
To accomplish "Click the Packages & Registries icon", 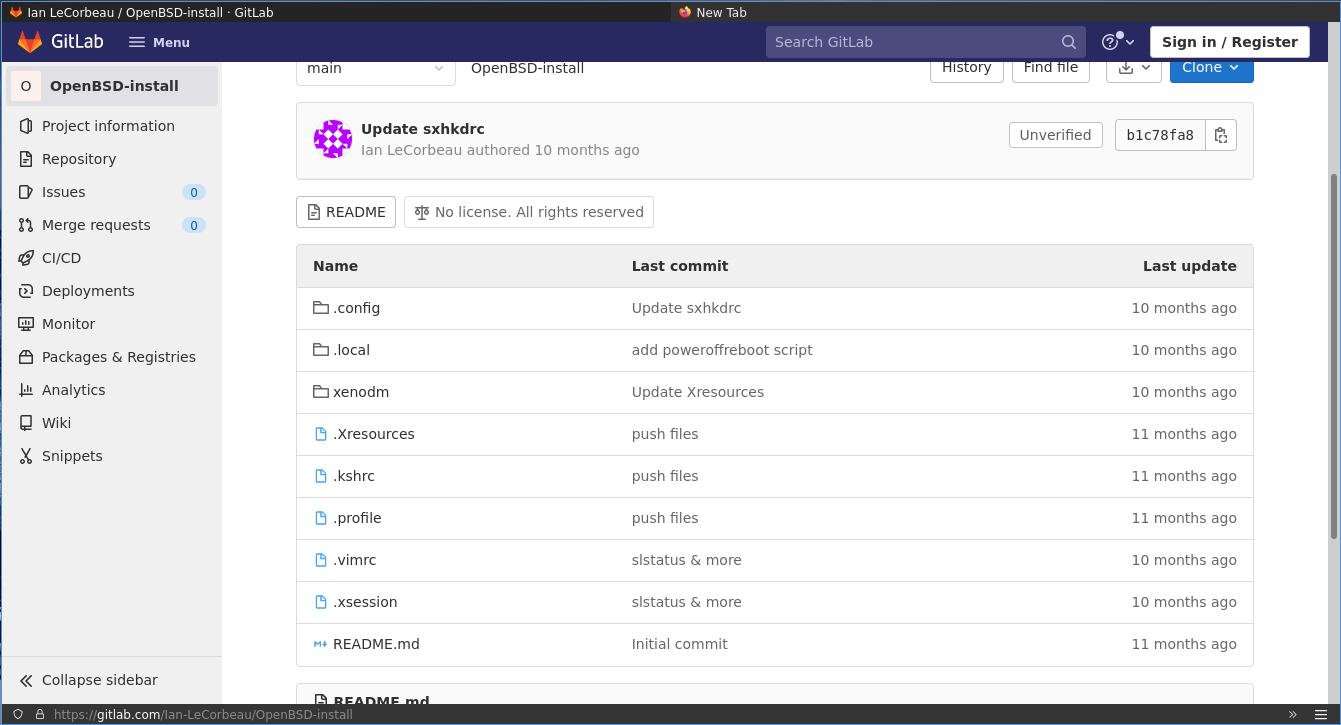I will pos(26,357).
